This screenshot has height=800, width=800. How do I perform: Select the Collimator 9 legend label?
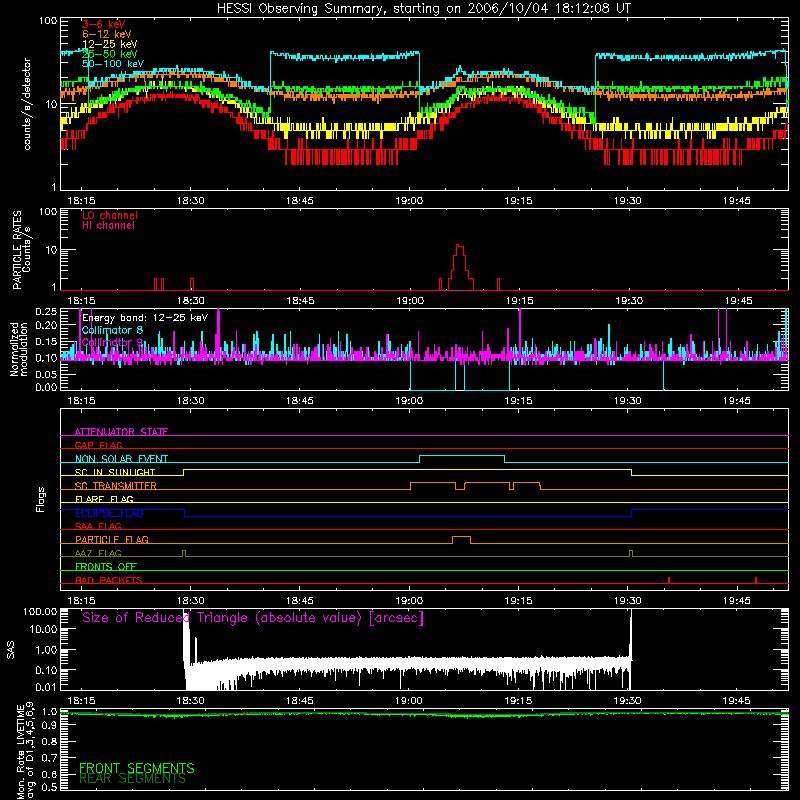(x=112, y=342)
